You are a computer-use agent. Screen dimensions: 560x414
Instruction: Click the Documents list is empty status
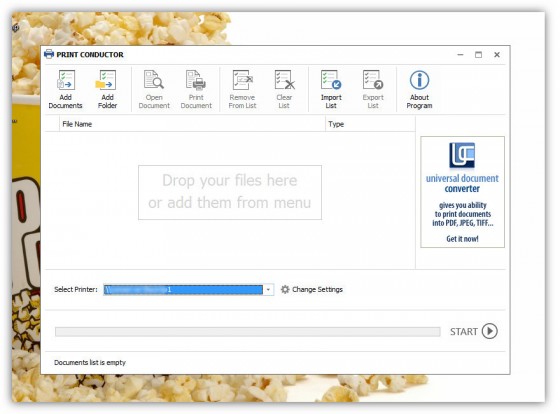90,362
